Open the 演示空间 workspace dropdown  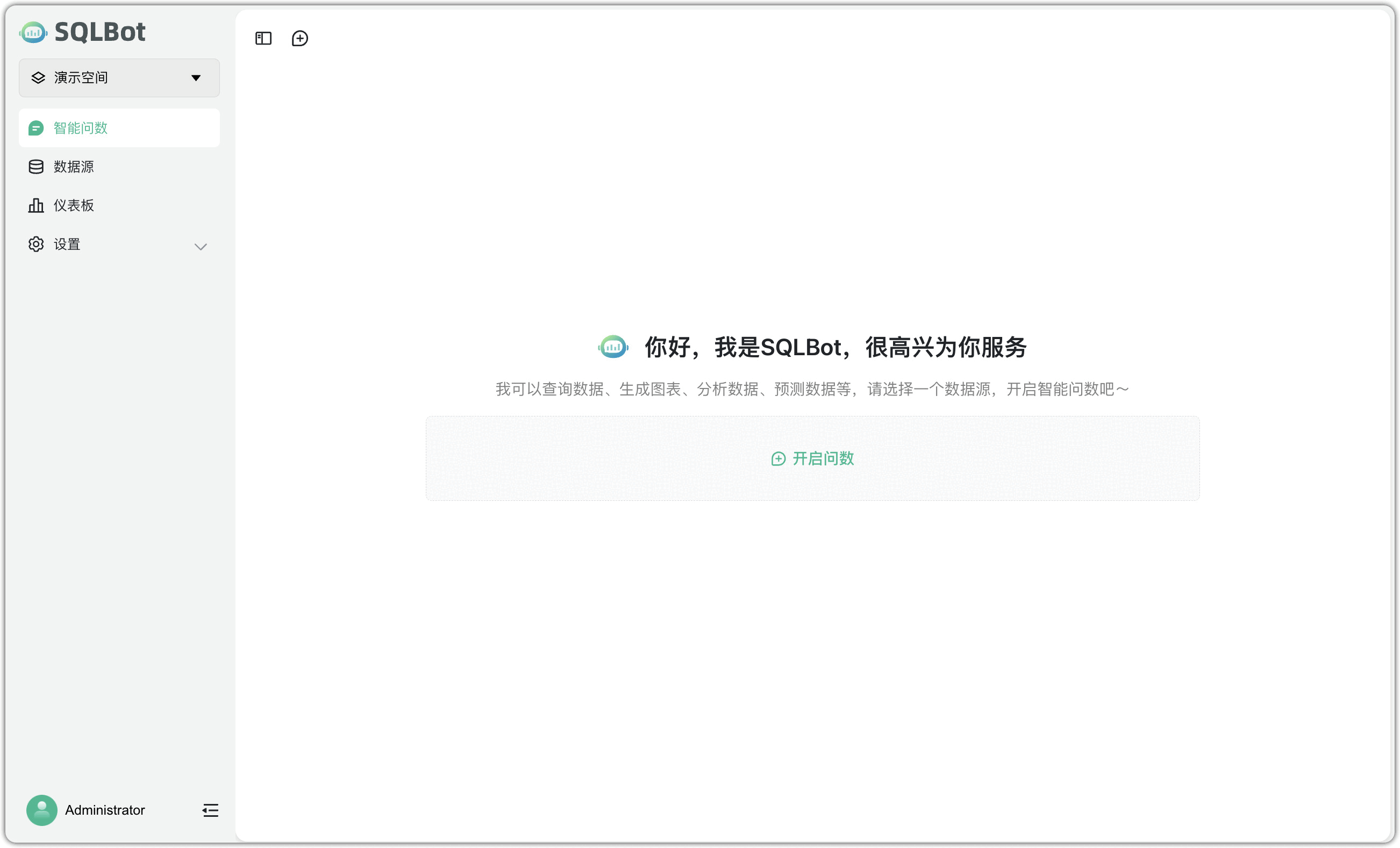point(119,78)
